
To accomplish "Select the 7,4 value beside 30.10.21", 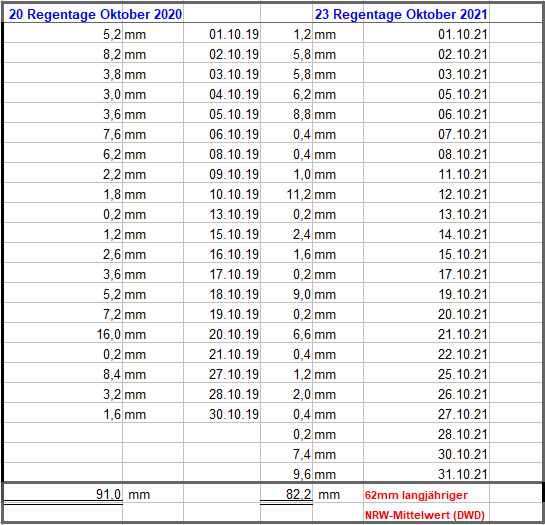I will point(286,454).
